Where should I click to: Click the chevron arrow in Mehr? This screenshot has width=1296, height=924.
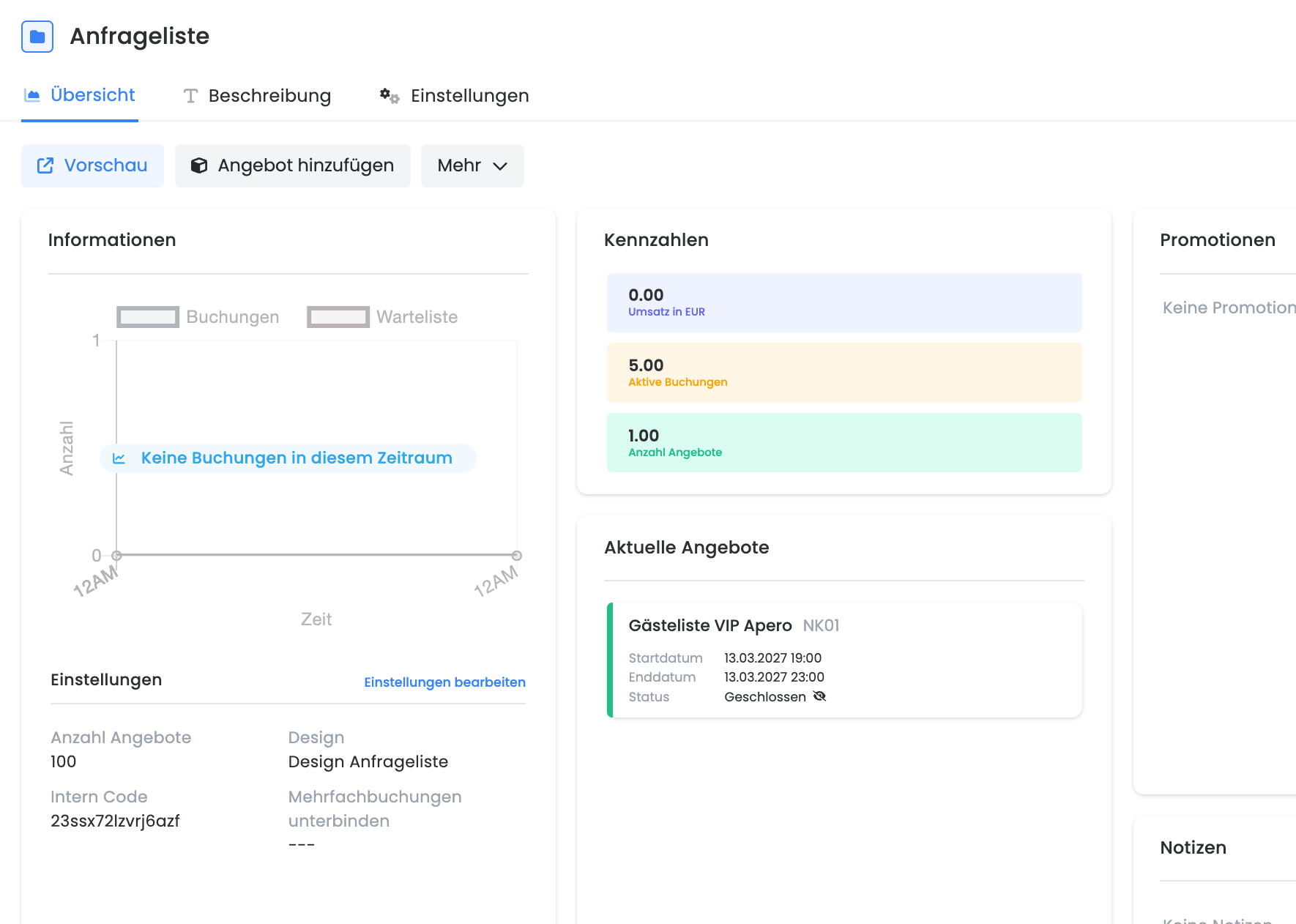(500, 166)
